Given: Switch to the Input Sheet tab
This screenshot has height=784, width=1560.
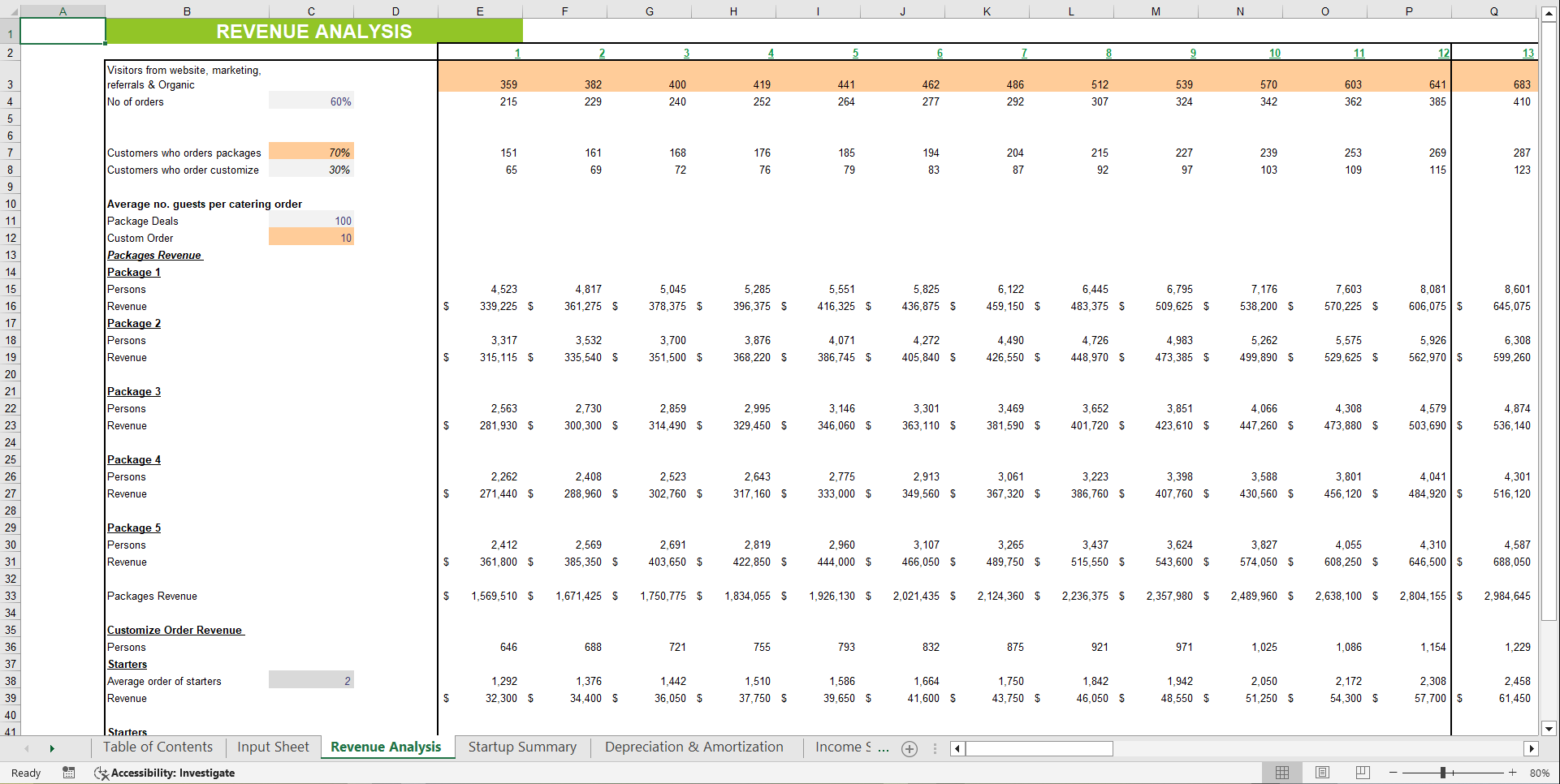Looking at the screenshot, I should pos(273,747).
